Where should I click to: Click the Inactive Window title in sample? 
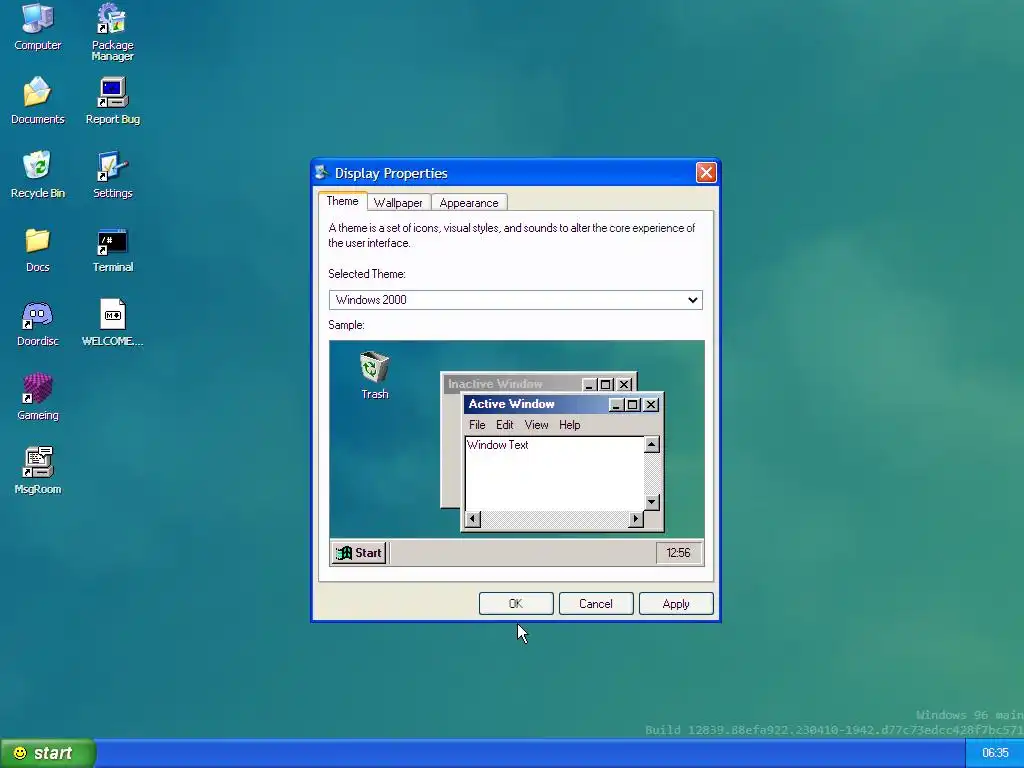[495, 384]
